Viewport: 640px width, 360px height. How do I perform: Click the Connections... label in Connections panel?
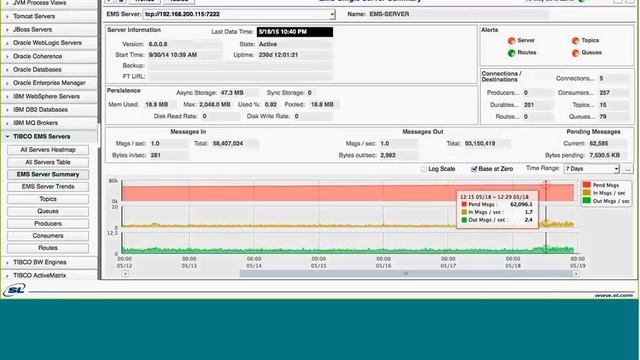click(575, 78)
